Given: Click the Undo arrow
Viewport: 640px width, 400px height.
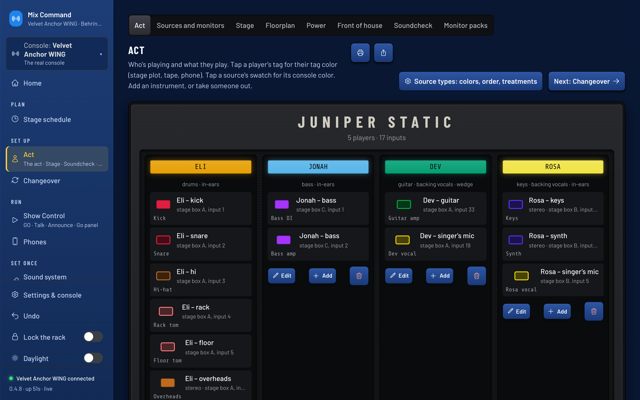Looking at the screenshot, I should pos(15,316).
